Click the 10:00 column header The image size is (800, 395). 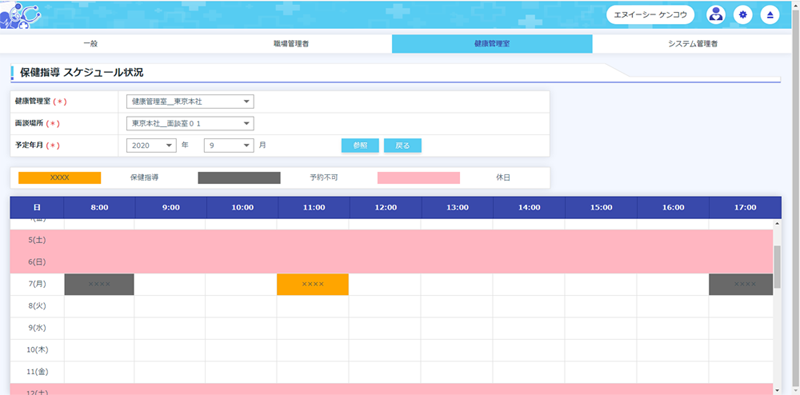click(x=242, y=208)
